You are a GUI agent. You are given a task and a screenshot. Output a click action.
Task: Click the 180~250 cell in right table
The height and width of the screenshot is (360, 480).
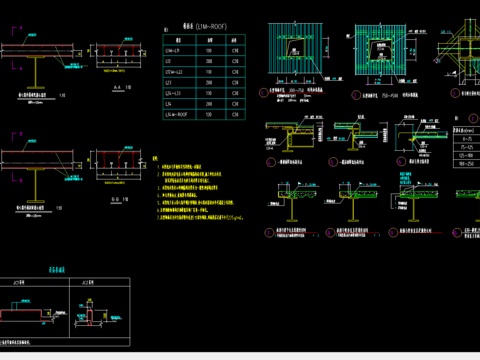point(467,164)
